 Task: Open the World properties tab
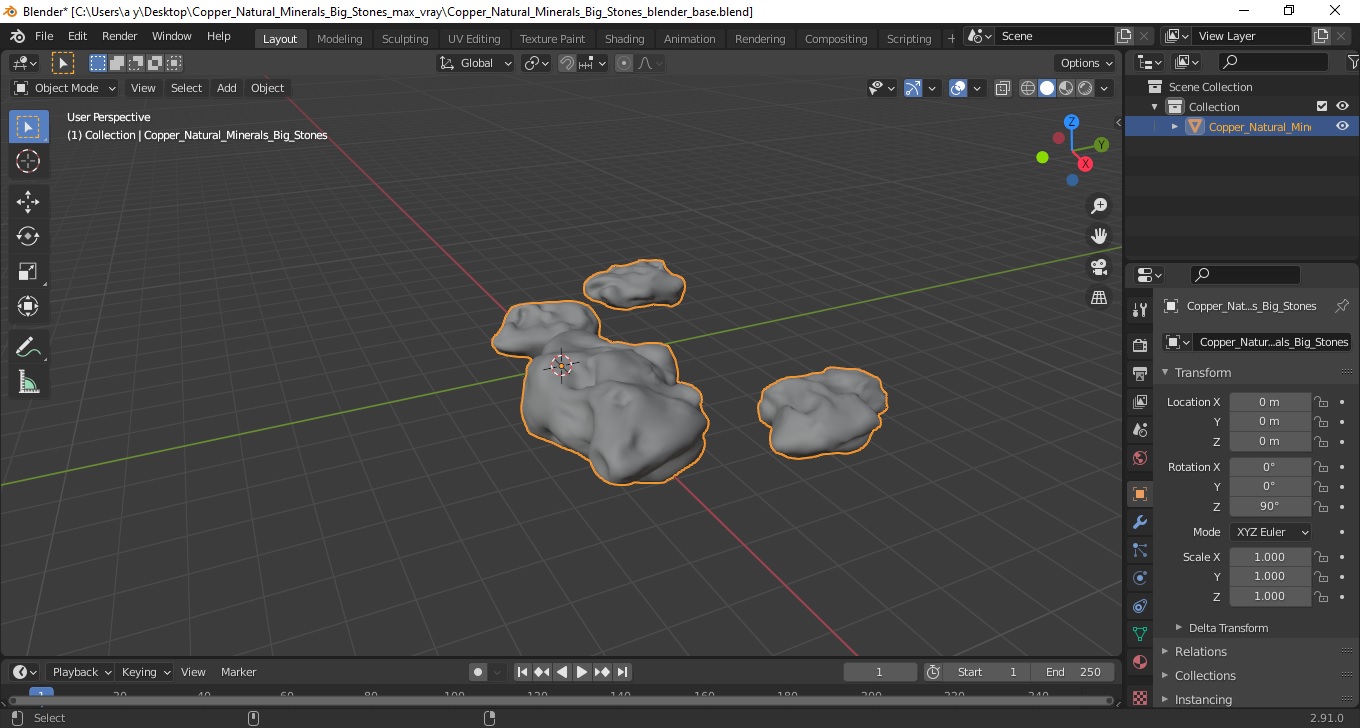[1140, 458]
